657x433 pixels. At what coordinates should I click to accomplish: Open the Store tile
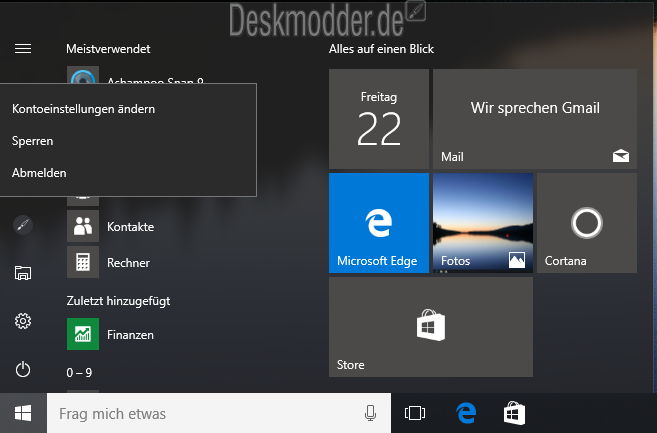(431, 327)
